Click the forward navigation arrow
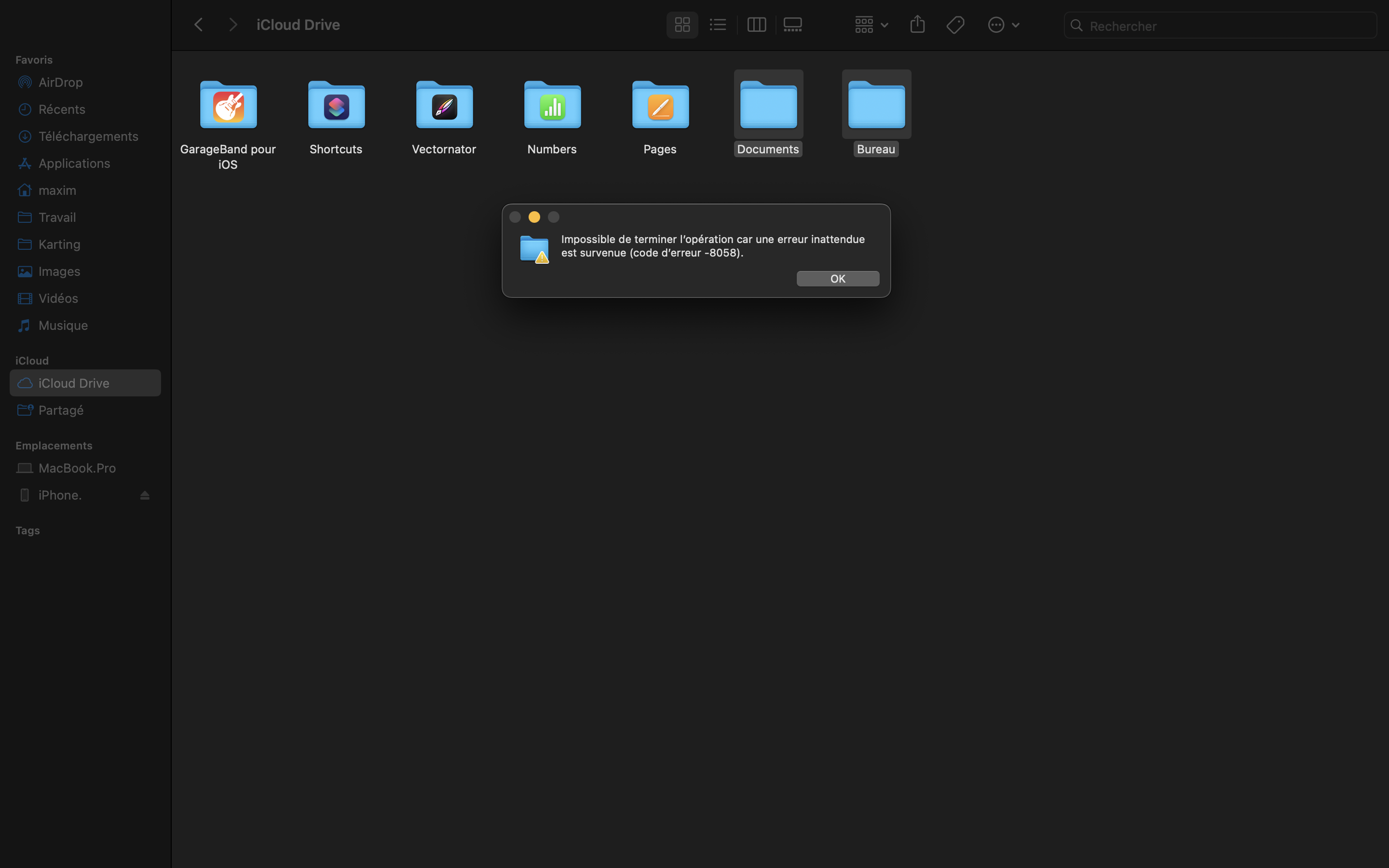Screen dimensions: 1389x868 coord(232,25)
